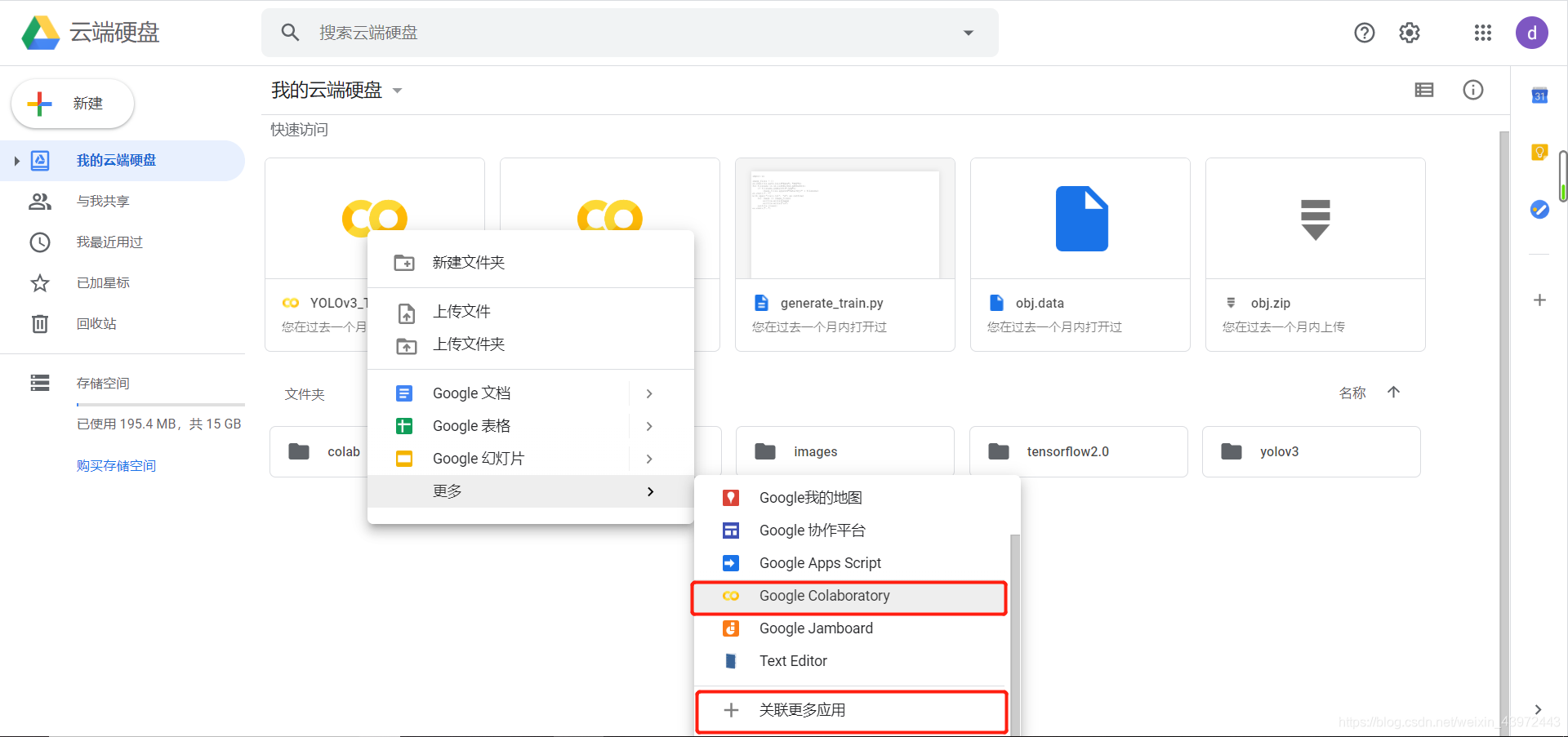Screen dimensions: 1568x737
Task: Select Google Sites from the submenu
Action: 852,531
